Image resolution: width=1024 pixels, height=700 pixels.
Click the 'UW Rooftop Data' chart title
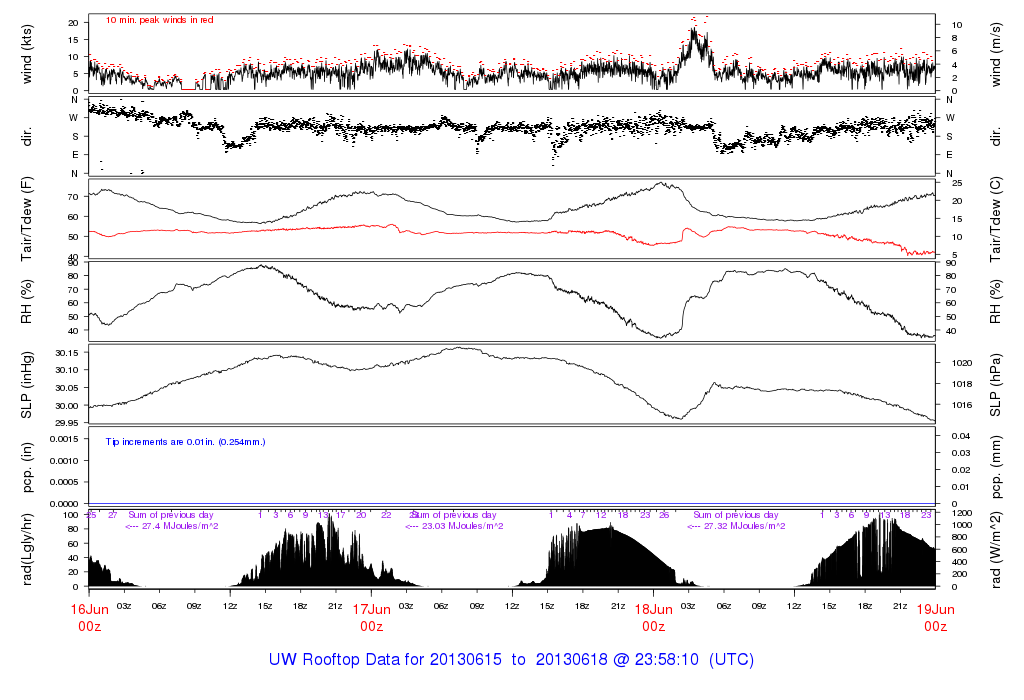pyautogui.click(x=511, y=660)
